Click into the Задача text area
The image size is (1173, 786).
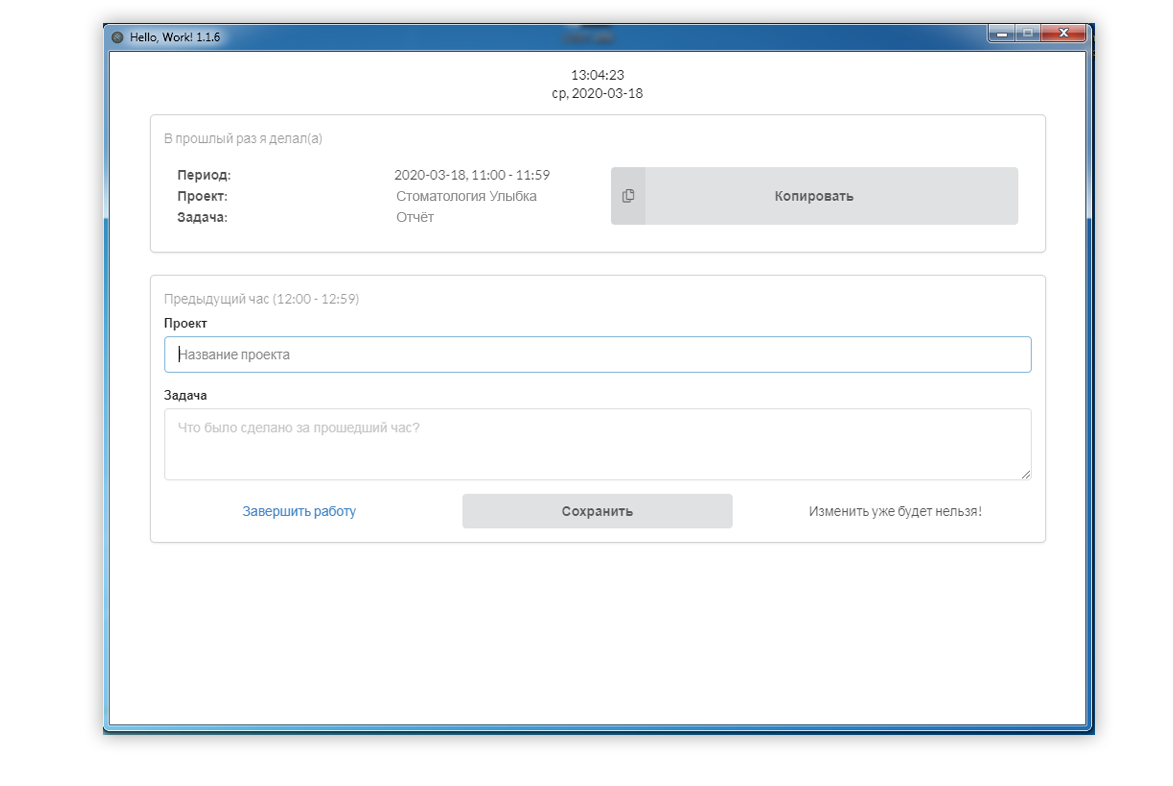598,444
